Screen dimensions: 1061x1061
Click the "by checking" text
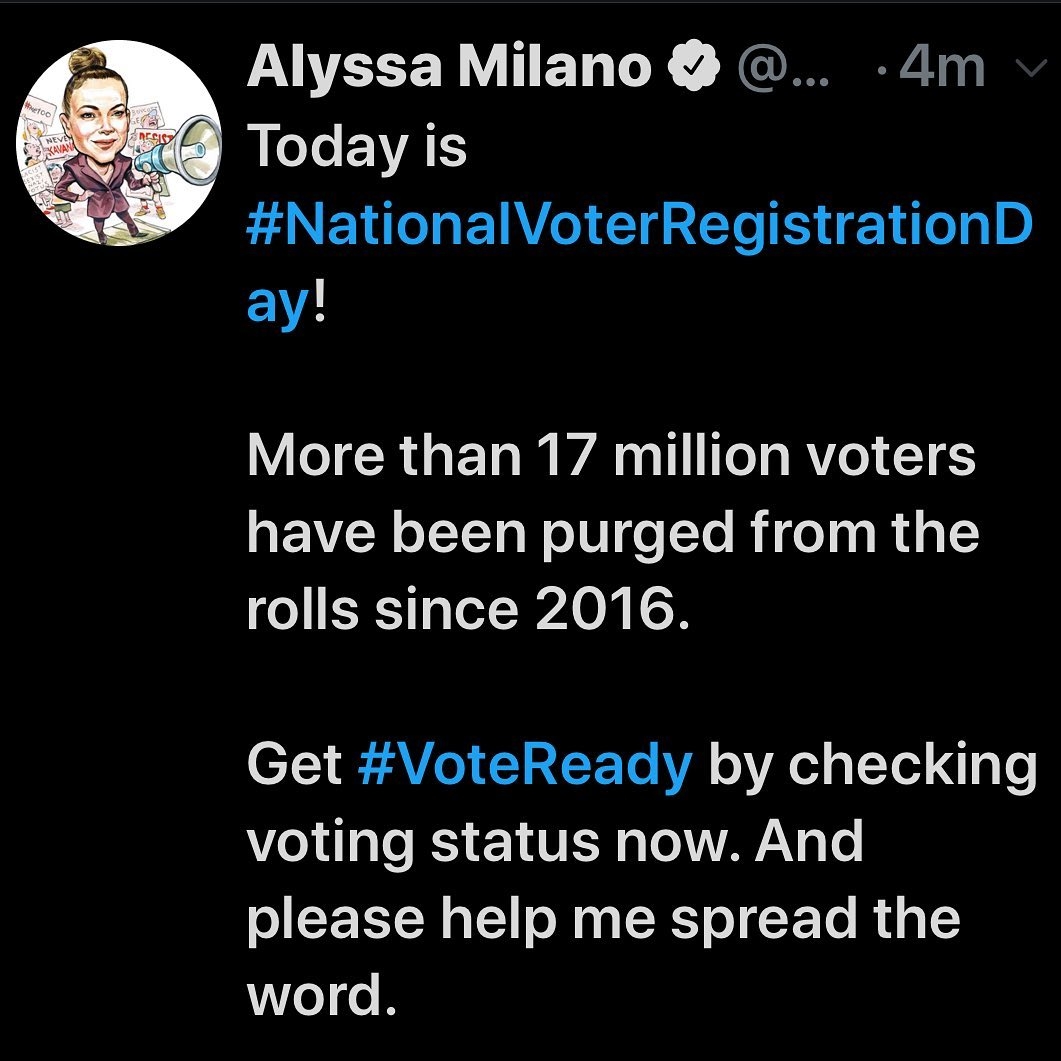(873, 767)
